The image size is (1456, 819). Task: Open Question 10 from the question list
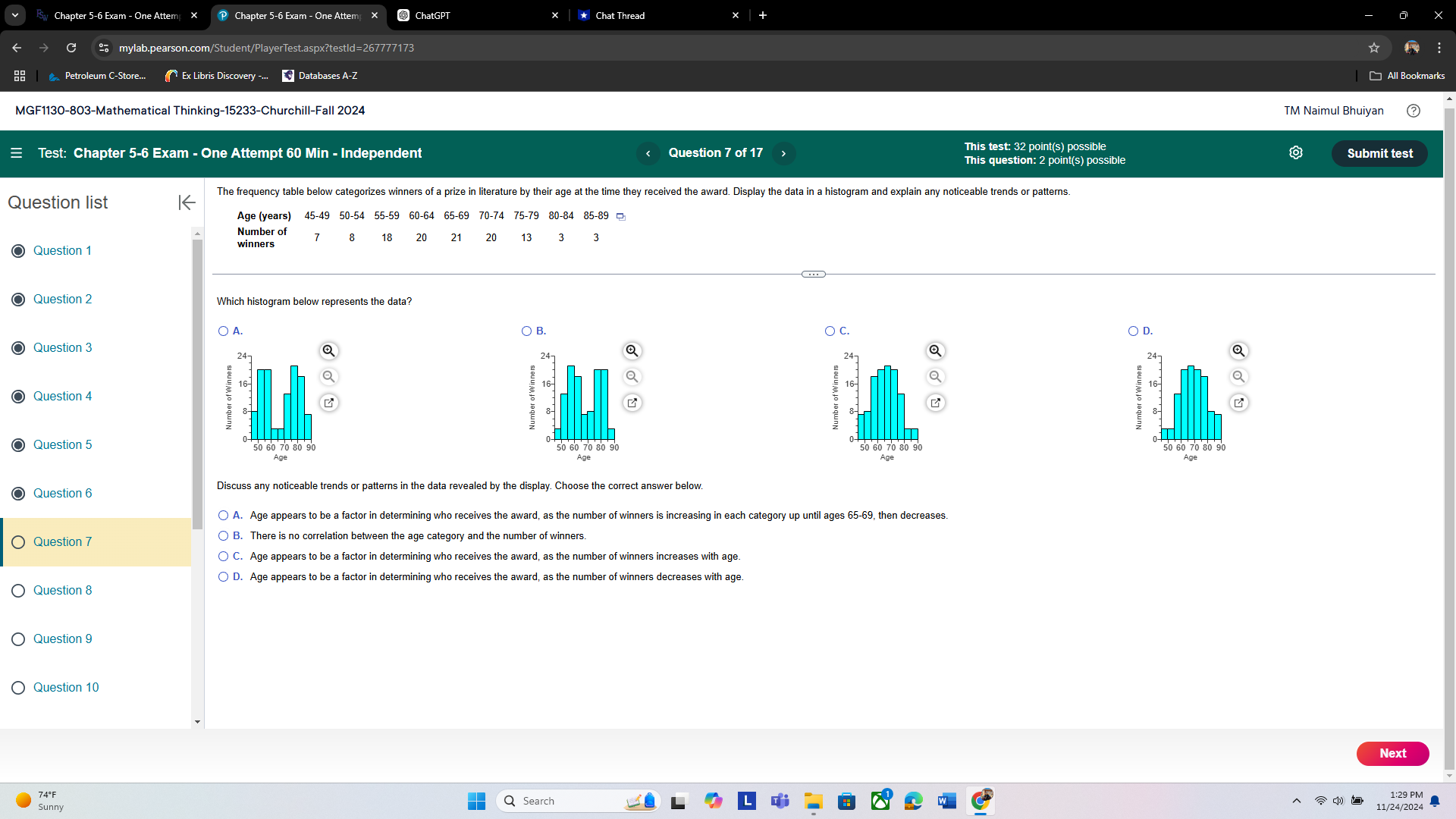[x=67, y=687]
